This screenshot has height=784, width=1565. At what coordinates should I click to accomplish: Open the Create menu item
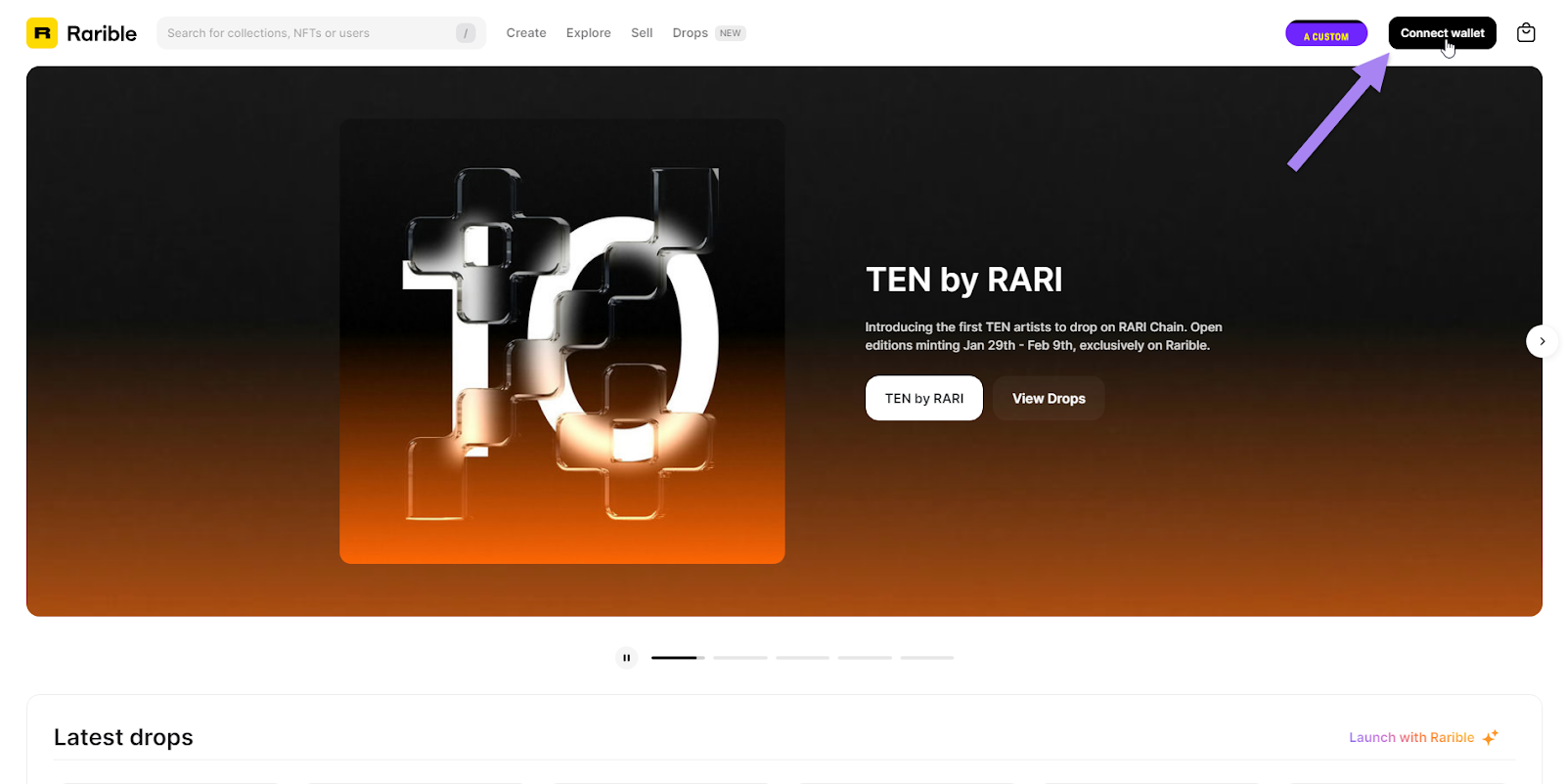point(526,33)
